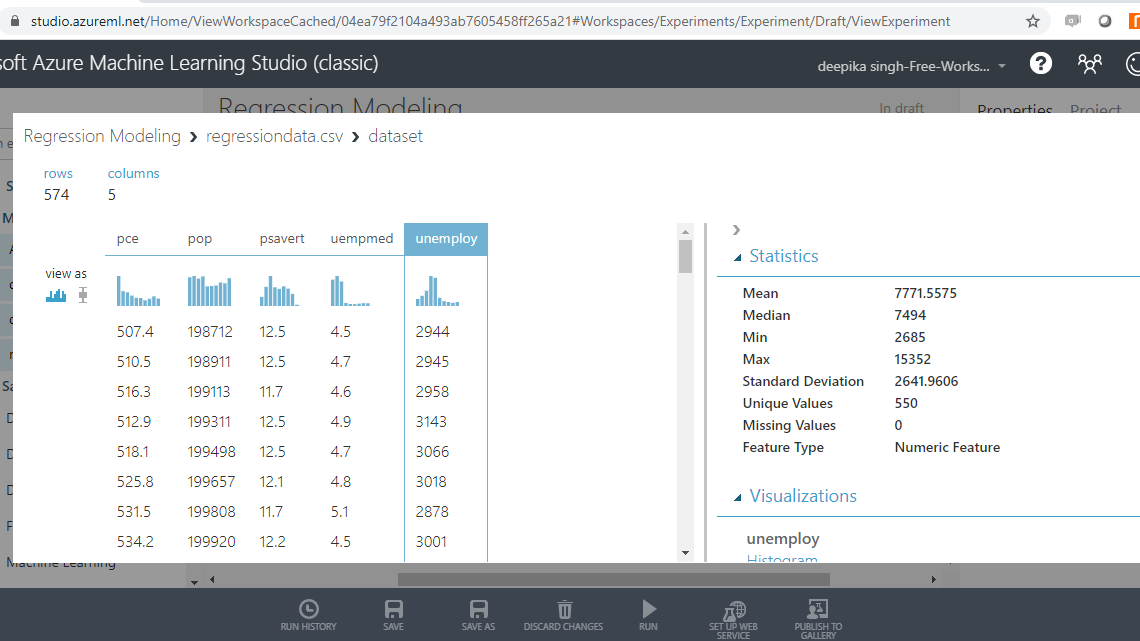Click the pce column histogram
Image resolution: width=1140 pixels, height=641 pixels.
coord(138,291)
